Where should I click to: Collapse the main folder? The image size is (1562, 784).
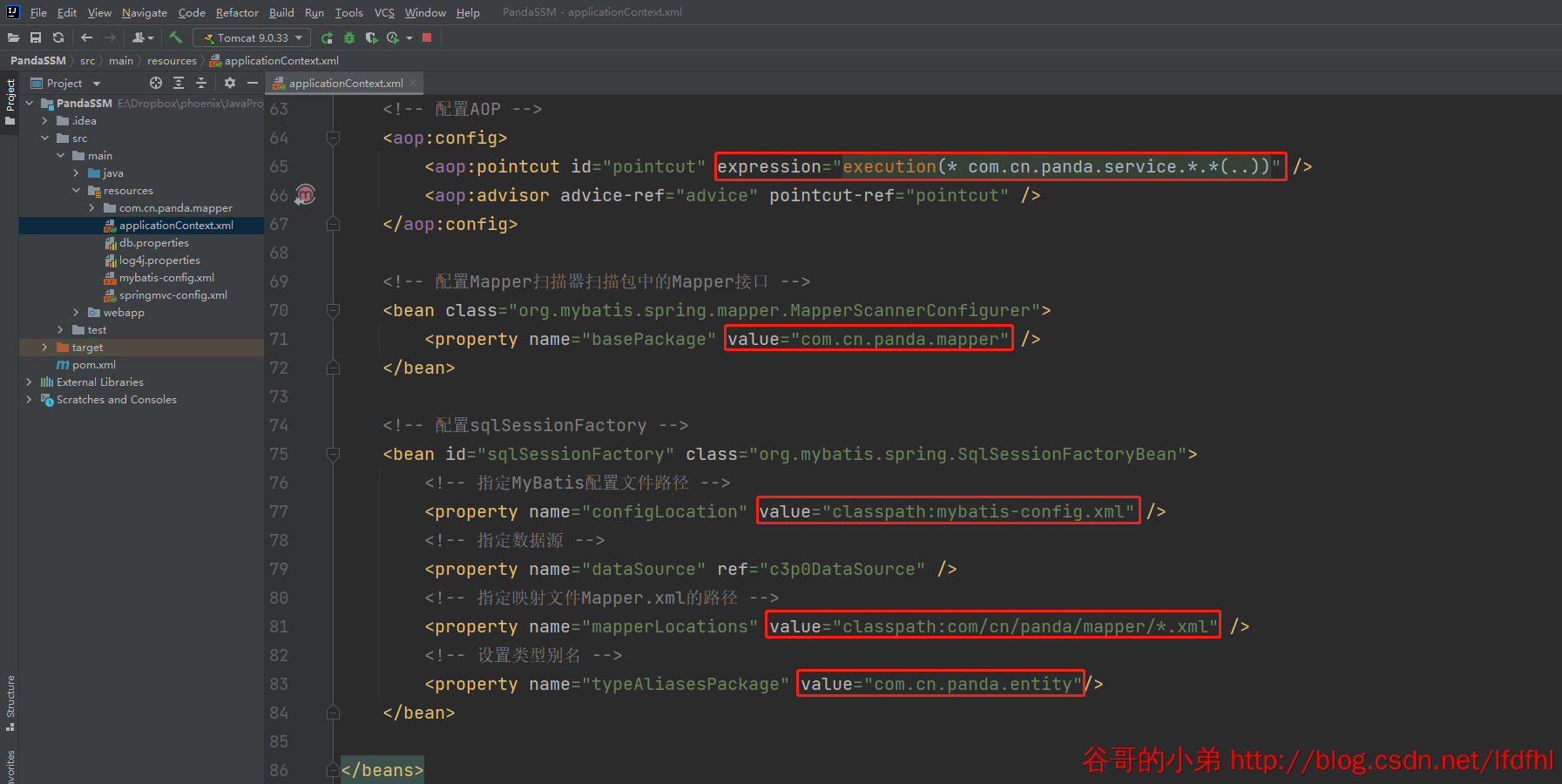pyautogui.click(x=61, y=155)
